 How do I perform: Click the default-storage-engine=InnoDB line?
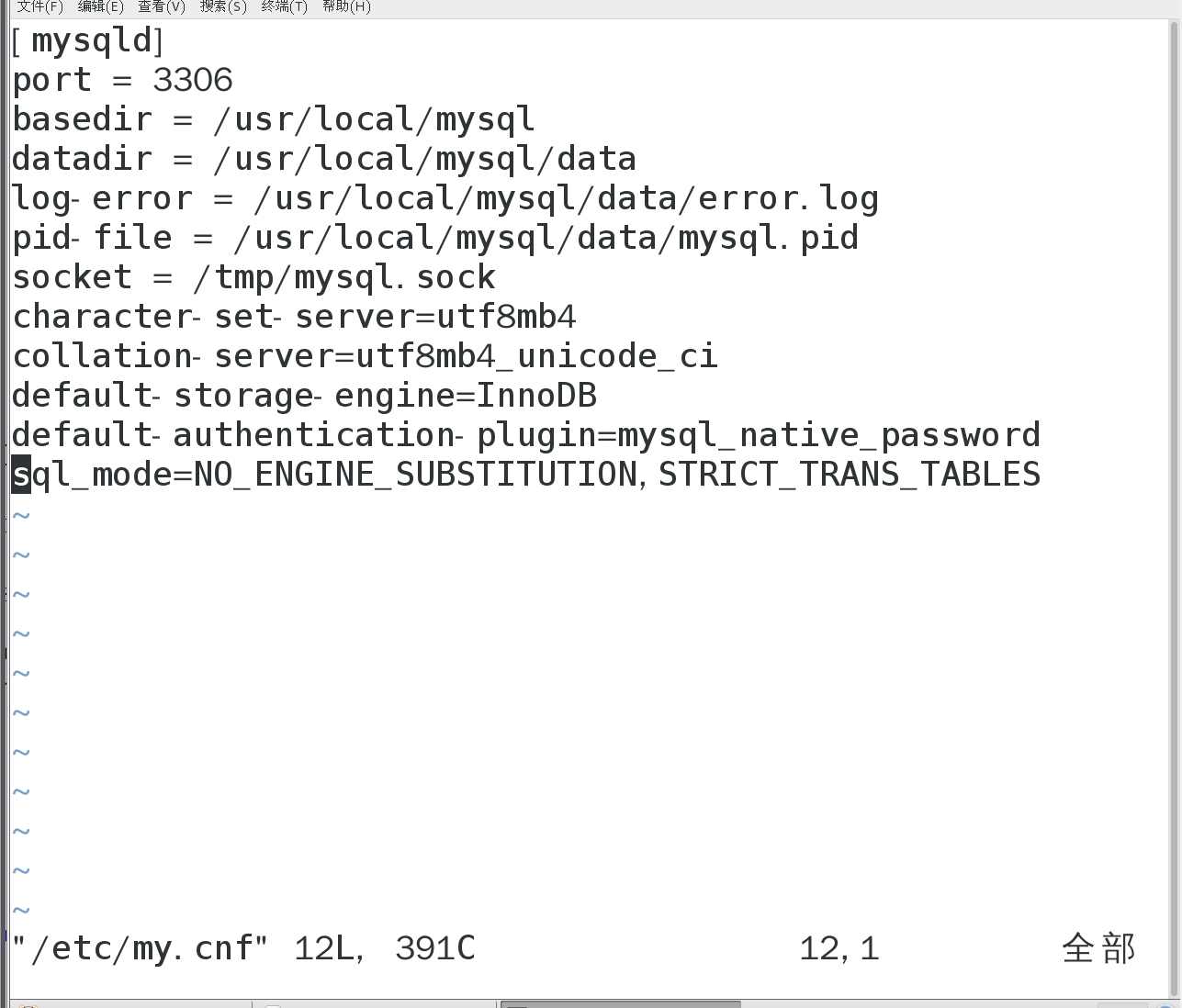pyautogui.click(x=303, y=395)
